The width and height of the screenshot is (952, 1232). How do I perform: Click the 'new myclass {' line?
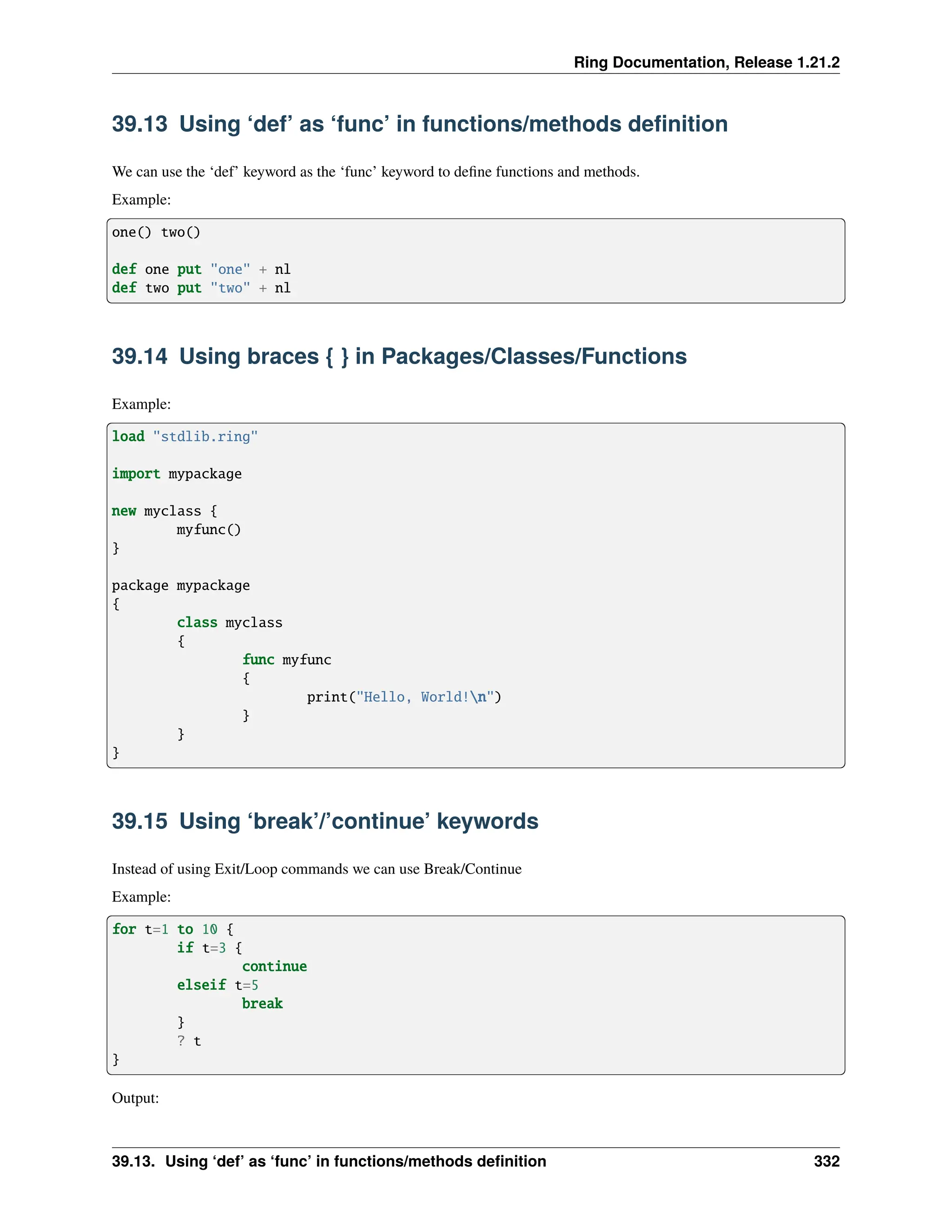[164, 511]
